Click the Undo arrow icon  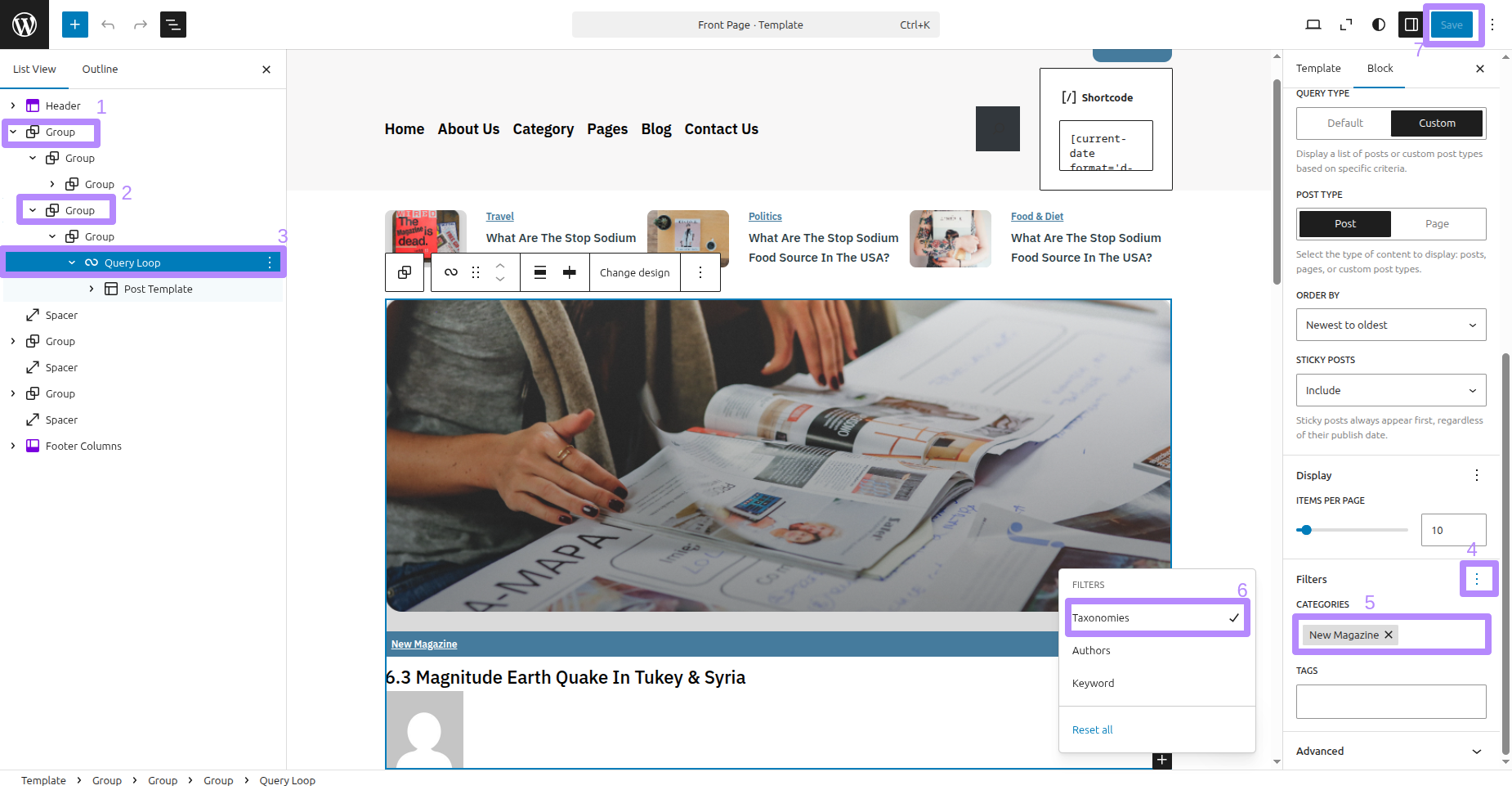pos(108,25)
